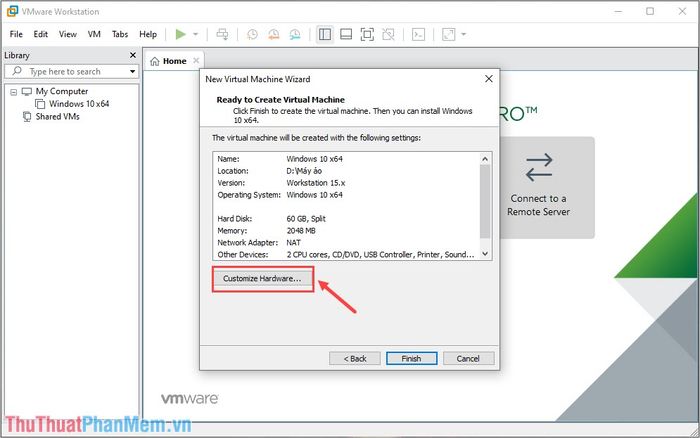Viewport: 700px width, 438px height.
Task: Click the console view toolbar icon
Action: click(418, 34)
